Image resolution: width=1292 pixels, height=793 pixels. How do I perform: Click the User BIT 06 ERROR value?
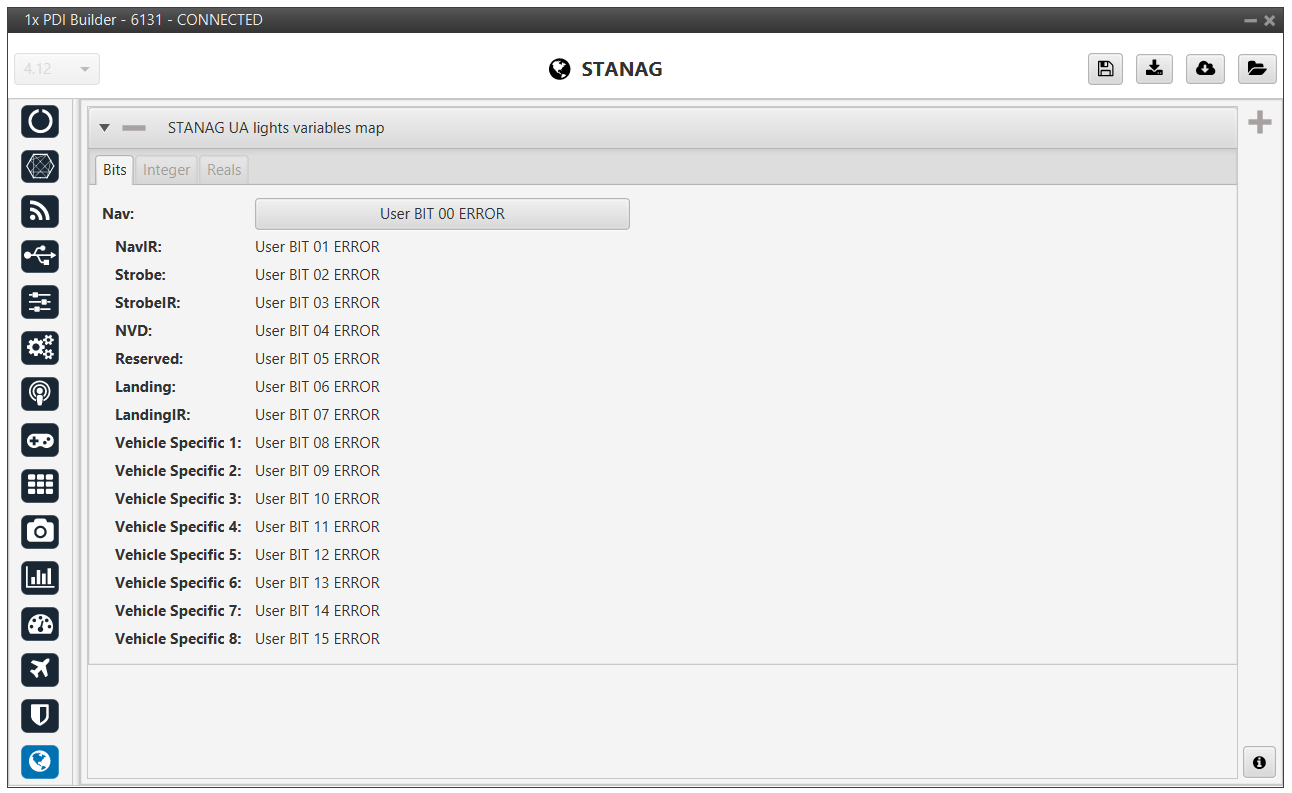317,387
